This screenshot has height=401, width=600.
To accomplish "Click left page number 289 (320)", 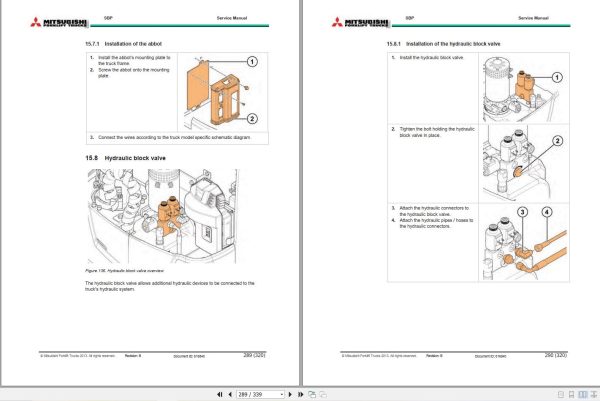I will [x=254, y=355].
